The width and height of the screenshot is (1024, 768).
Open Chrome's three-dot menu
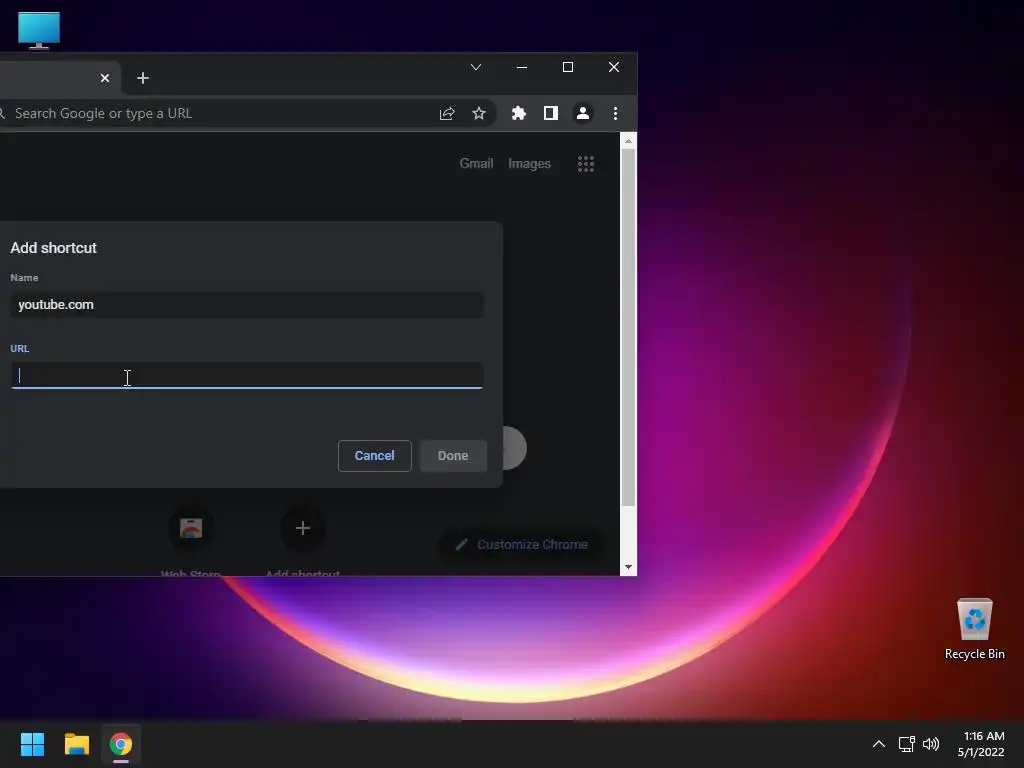pos(615,114)
